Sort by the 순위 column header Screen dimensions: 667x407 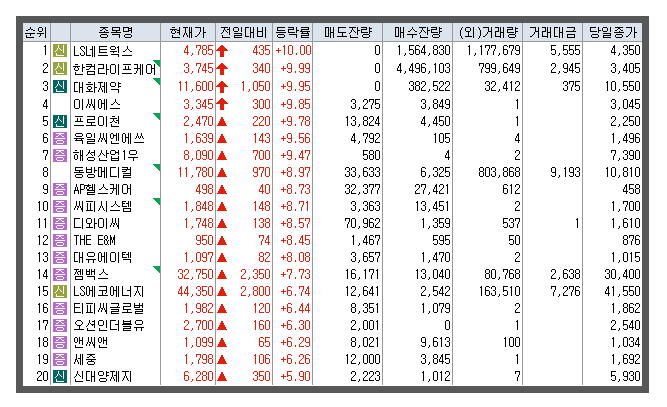point(36,32)
